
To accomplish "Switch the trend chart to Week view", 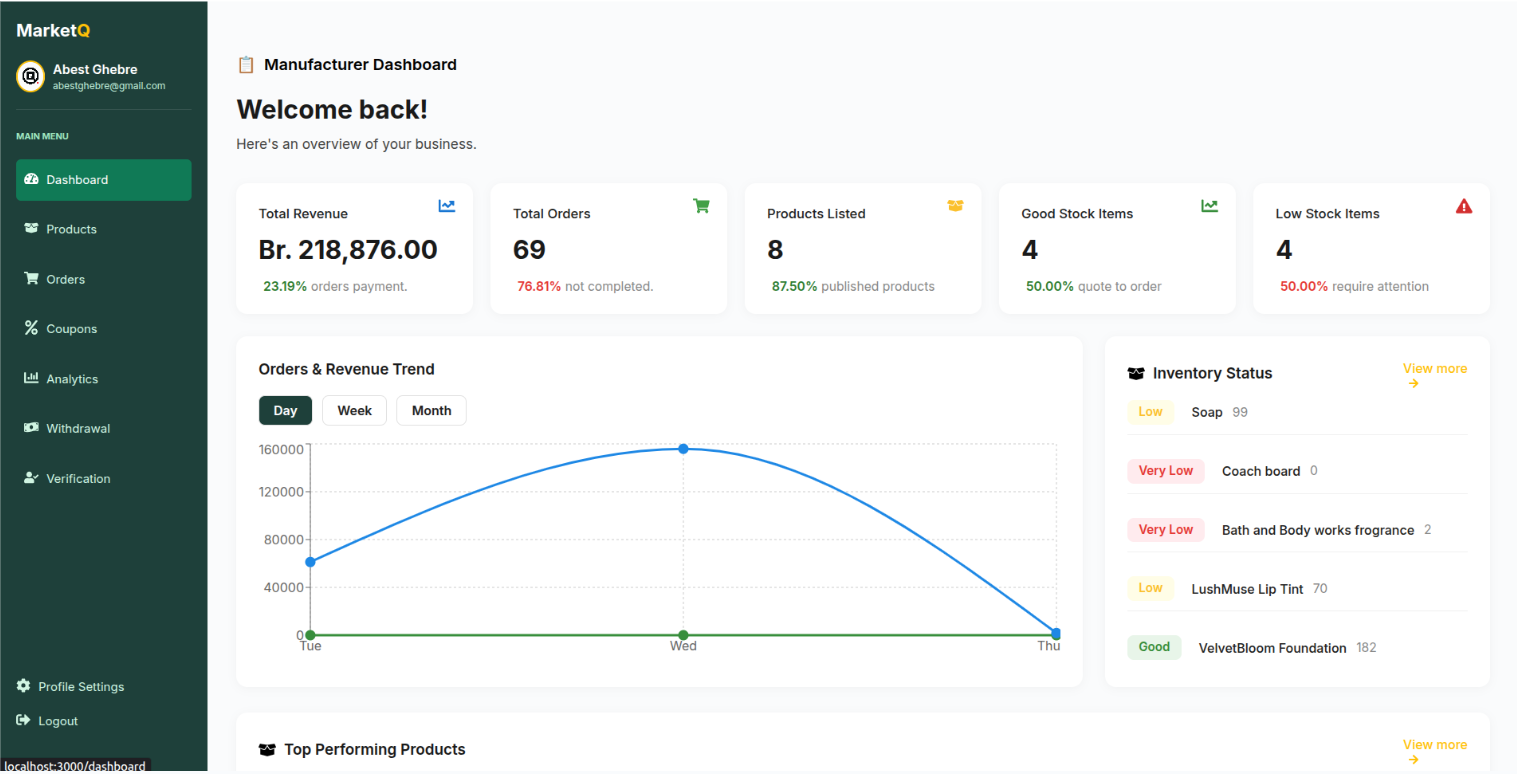I will [354, 411].
